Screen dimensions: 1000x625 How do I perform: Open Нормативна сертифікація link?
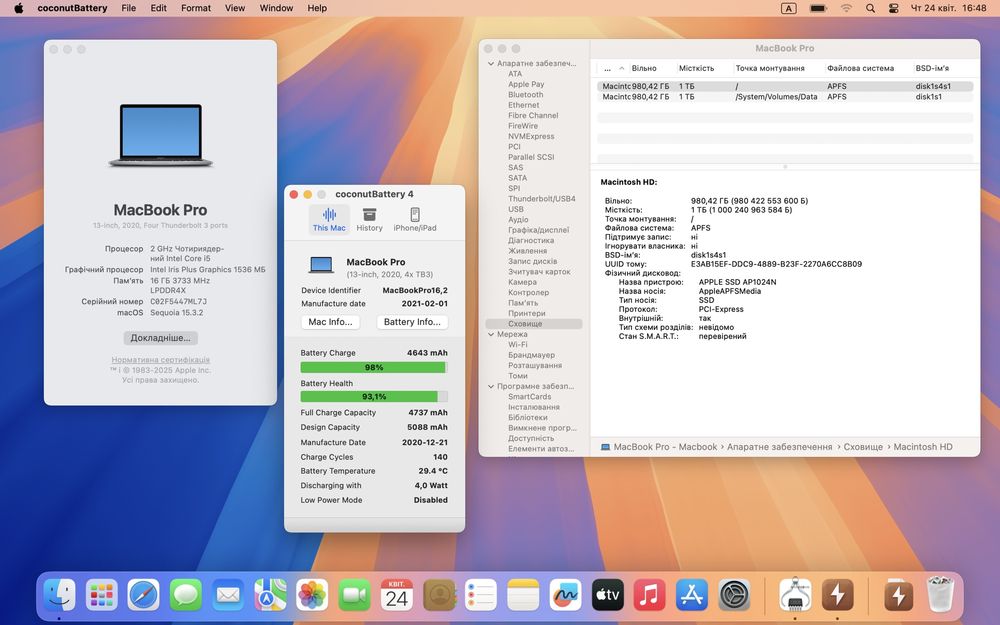161,360
